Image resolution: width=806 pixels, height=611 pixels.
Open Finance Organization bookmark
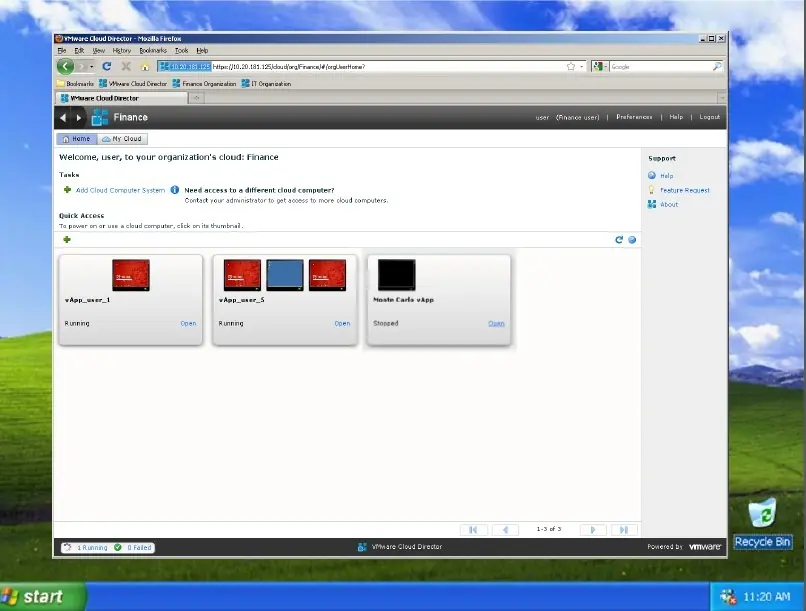(x=205, y=83)
